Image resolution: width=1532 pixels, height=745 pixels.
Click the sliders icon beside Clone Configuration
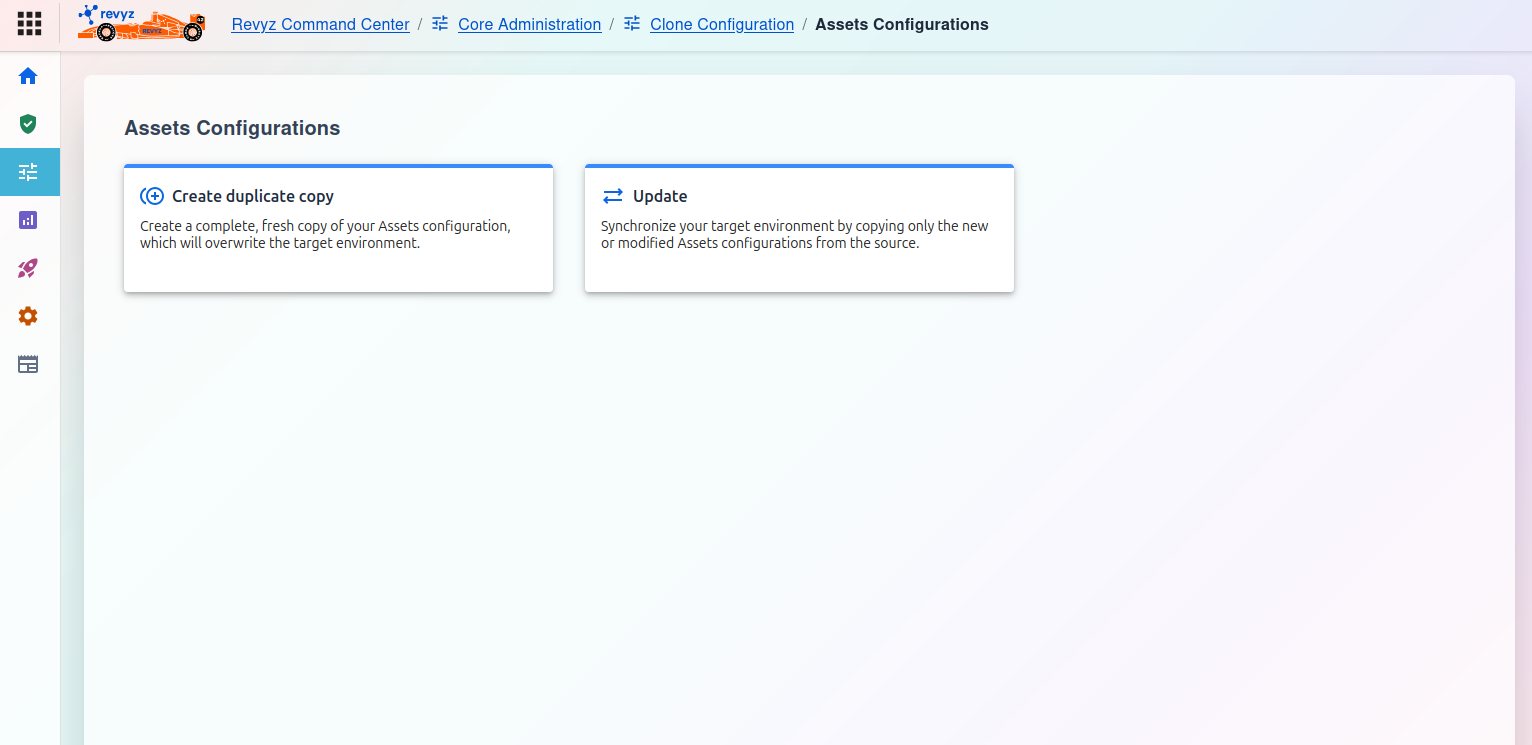632,24
